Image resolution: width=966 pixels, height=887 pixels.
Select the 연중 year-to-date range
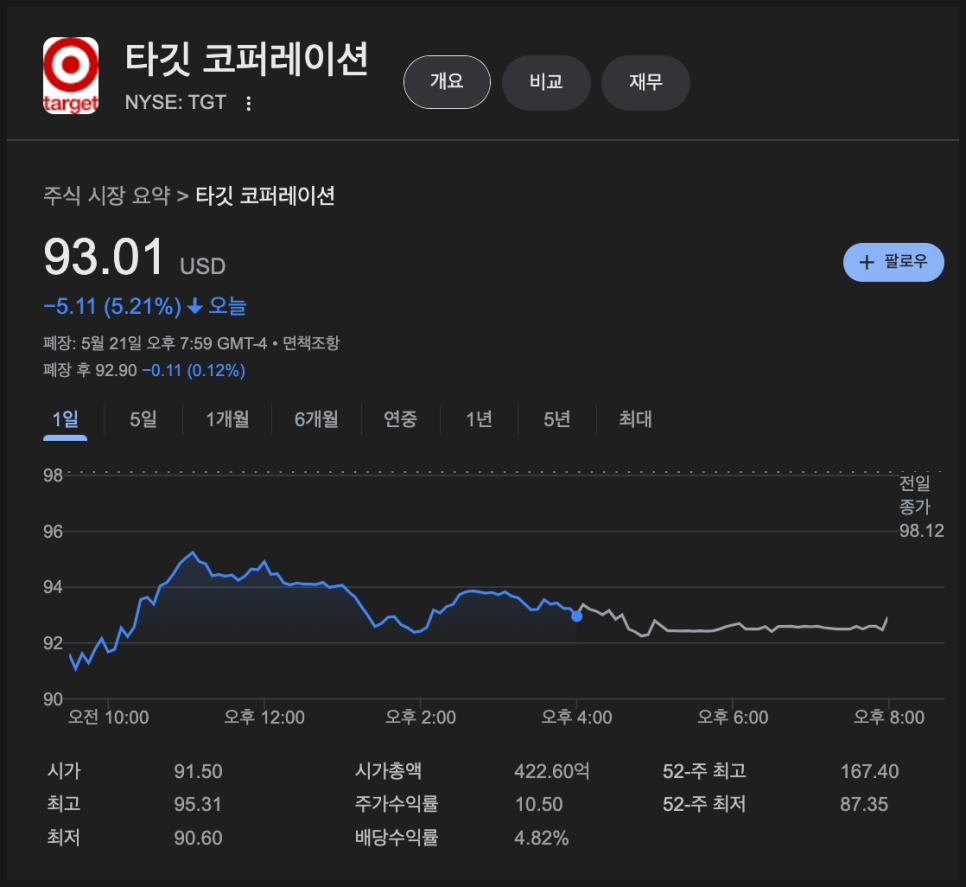coord(400,419)
